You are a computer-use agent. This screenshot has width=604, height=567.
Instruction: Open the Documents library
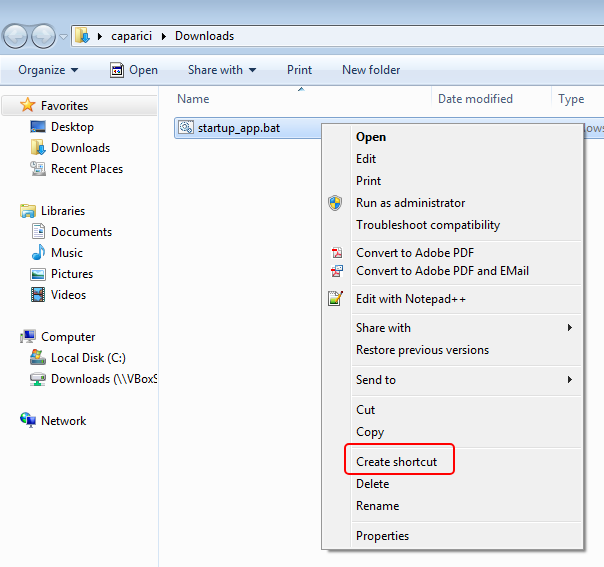81,232
